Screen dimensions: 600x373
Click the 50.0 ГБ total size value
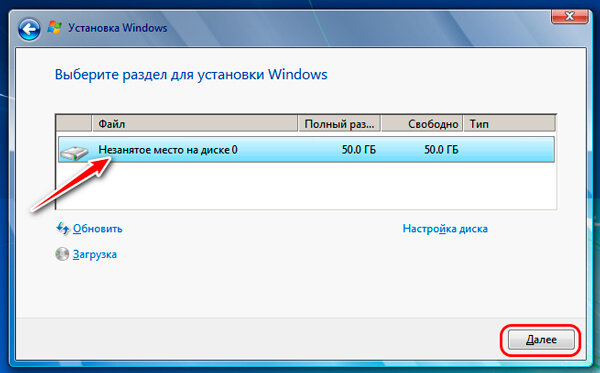(x=359, y=150)
